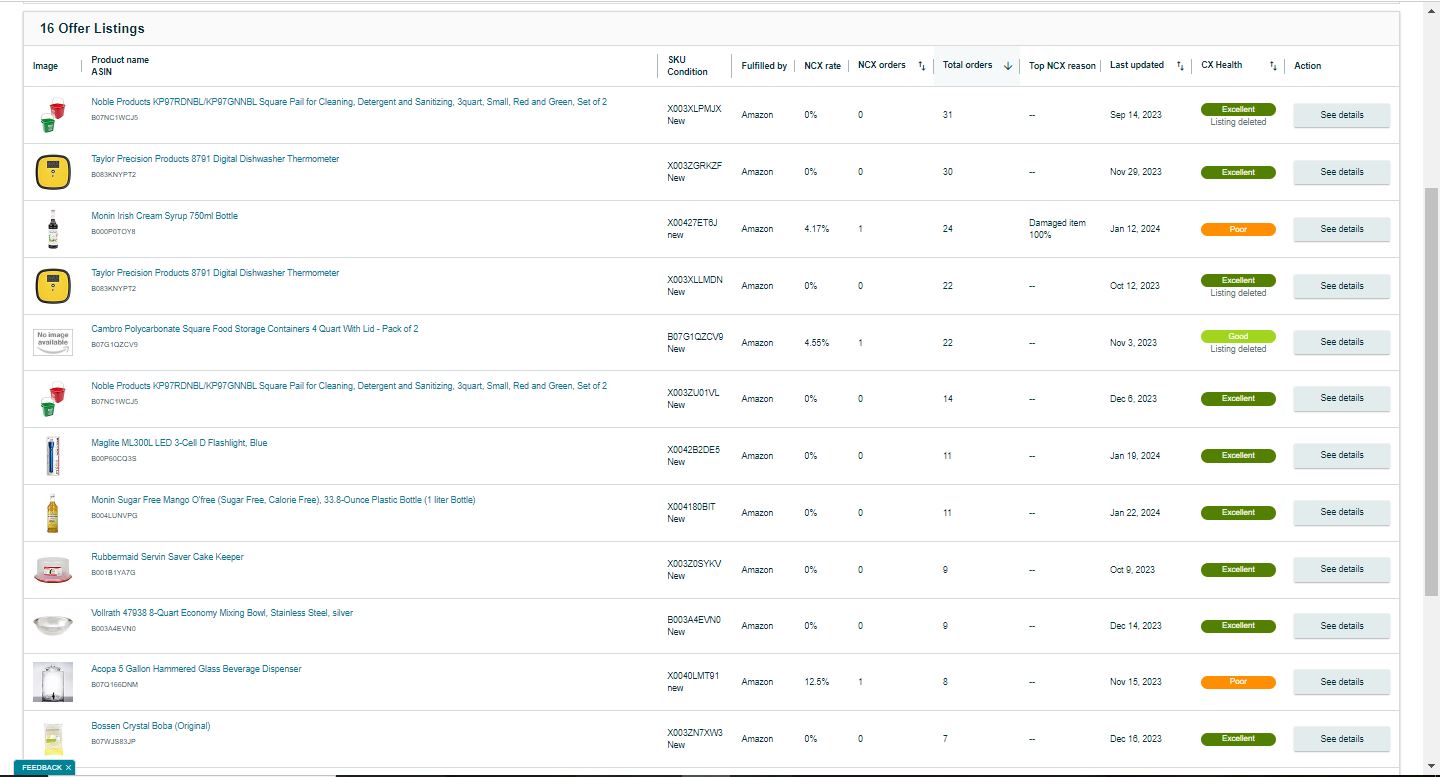Click the 'Damaged item 100%' NCX reason
This screenshot has width=1440, height=777.
[1057, 229]
